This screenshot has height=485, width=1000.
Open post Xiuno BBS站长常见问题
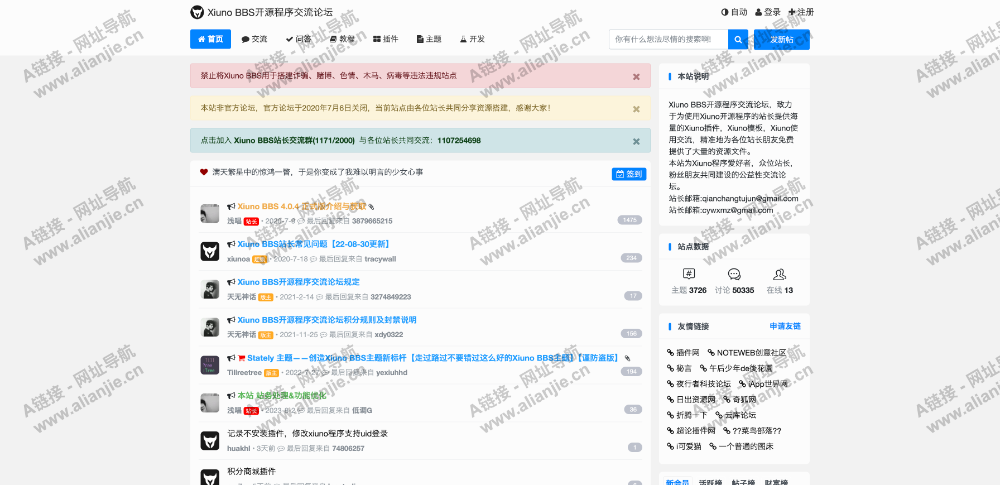[313, 244]
